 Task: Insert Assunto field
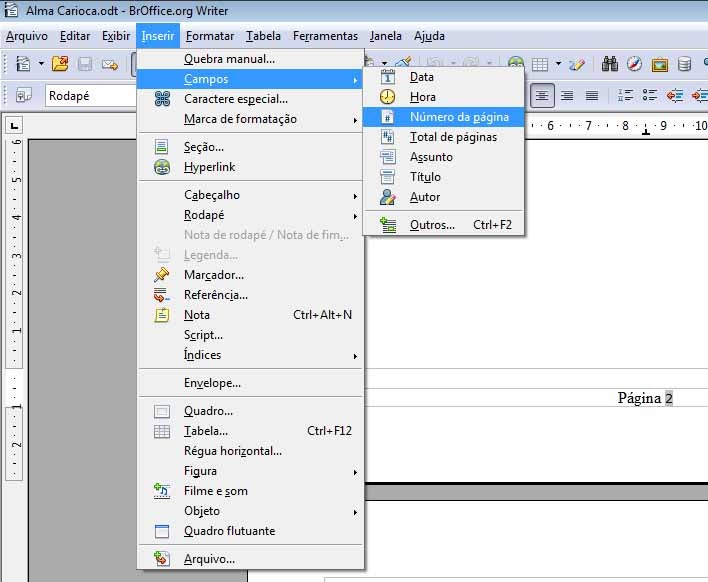[x=443, y=157]
